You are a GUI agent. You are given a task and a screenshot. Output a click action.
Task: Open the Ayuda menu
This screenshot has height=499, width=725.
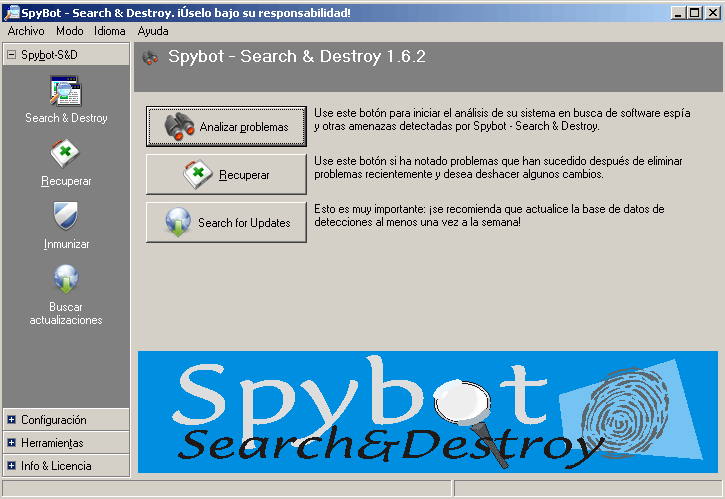point(153,31)
